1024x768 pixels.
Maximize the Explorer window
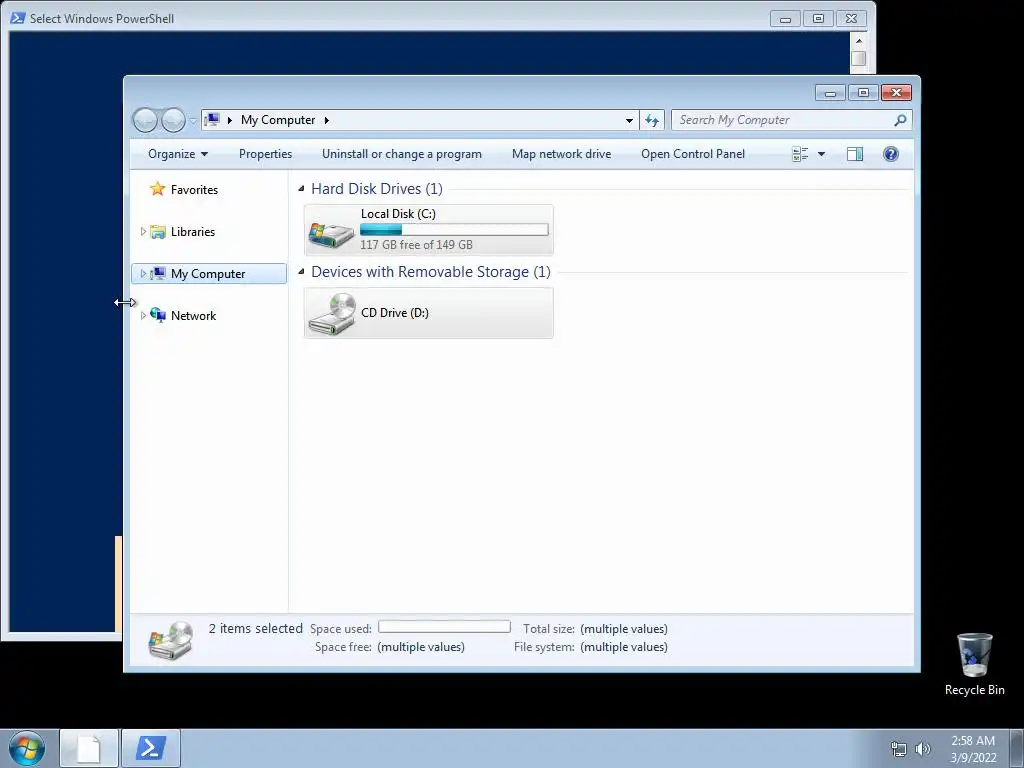coord(863,93)
